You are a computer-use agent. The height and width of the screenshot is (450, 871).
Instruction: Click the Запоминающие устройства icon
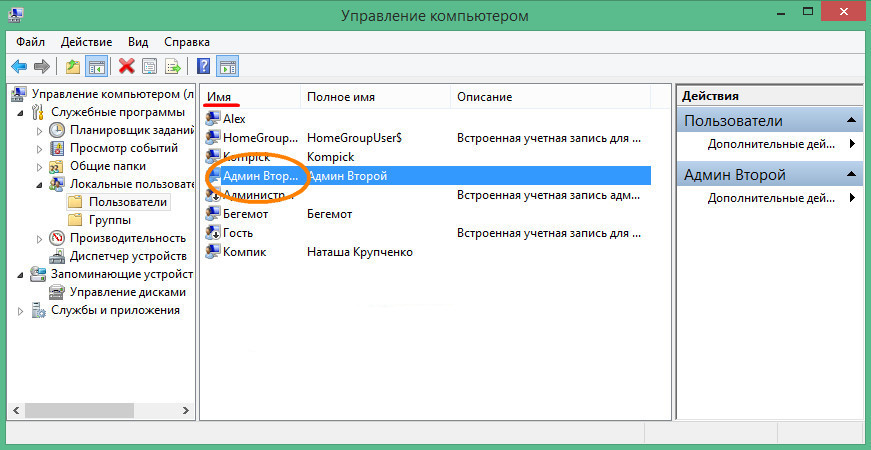pyautogui.click(x=38, y=274)
